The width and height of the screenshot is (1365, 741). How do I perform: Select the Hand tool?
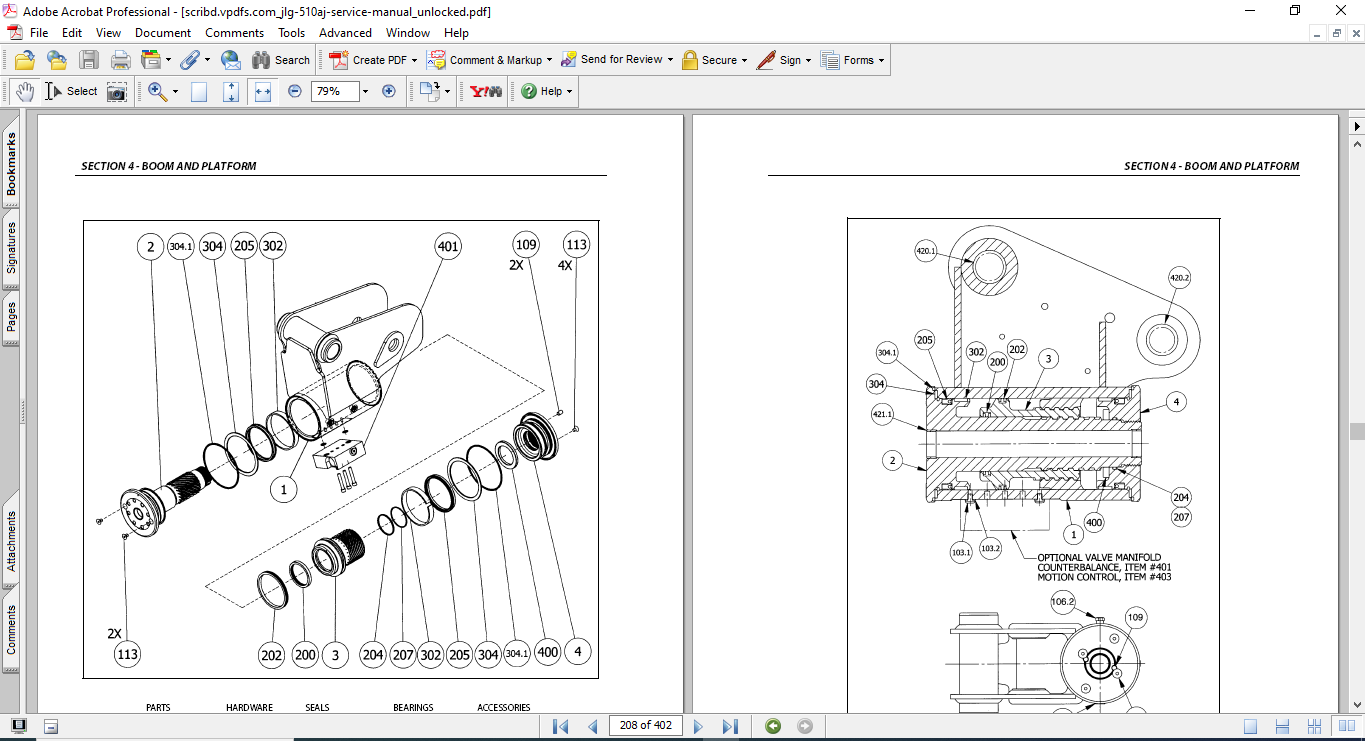25,91
